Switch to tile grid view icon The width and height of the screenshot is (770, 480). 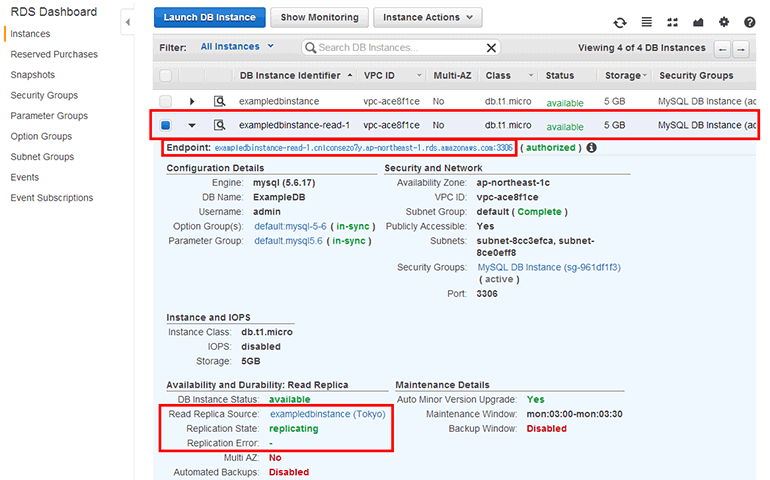point(672,22)
